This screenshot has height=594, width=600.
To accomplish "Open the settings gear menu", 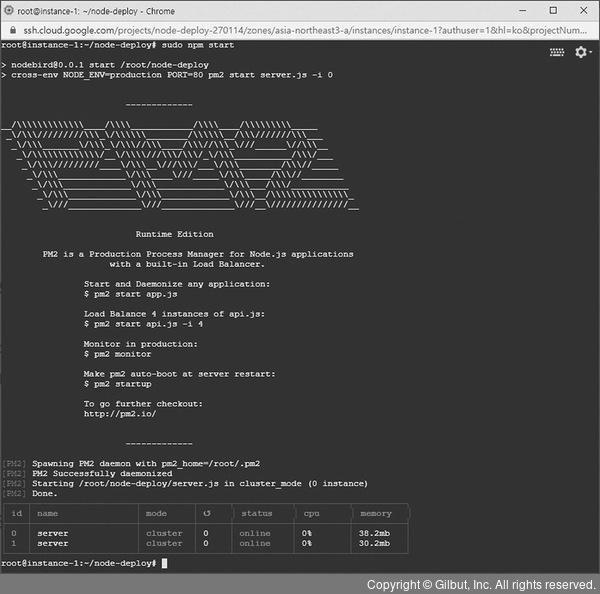I will click(582, 52).
